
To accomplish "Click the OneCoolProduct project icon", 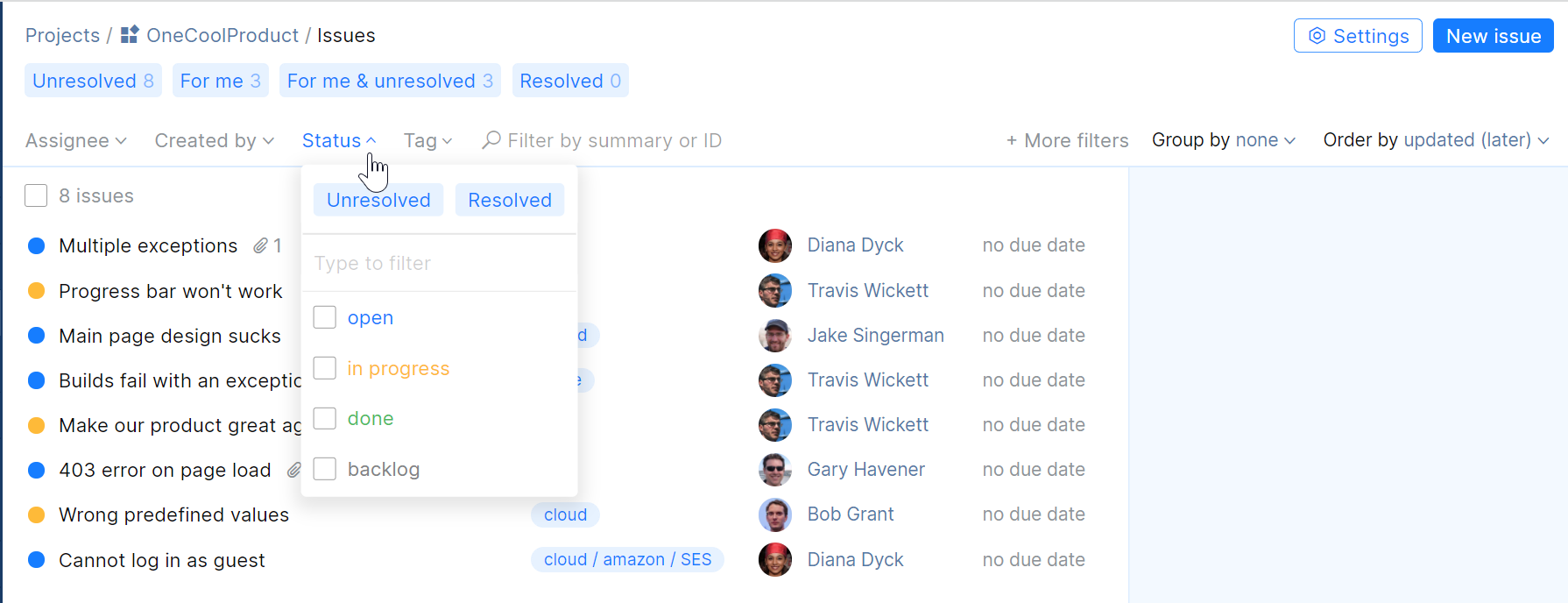I will (130, 35).
